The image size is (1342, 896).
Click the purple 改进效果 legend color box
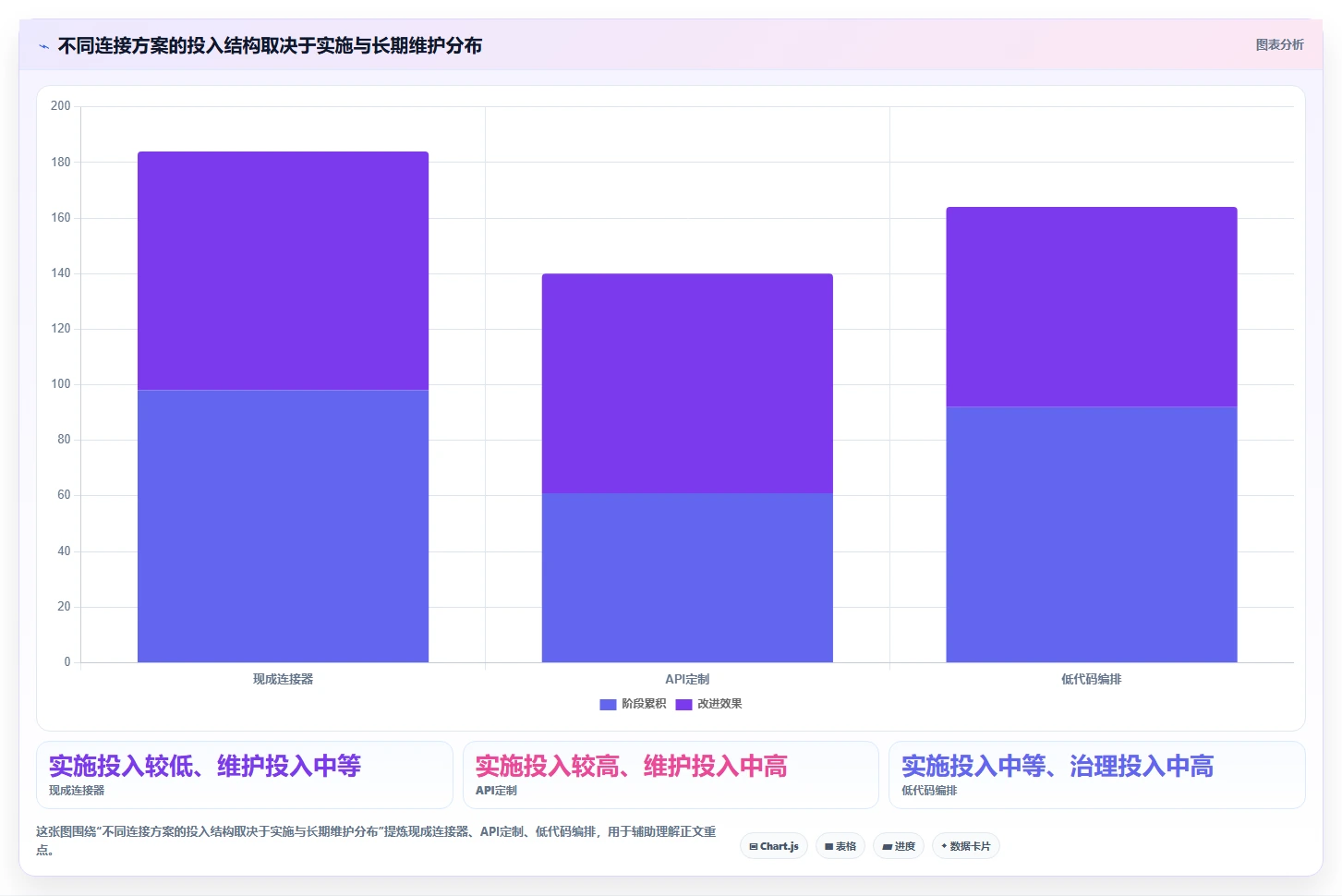[x=683, y=705]
